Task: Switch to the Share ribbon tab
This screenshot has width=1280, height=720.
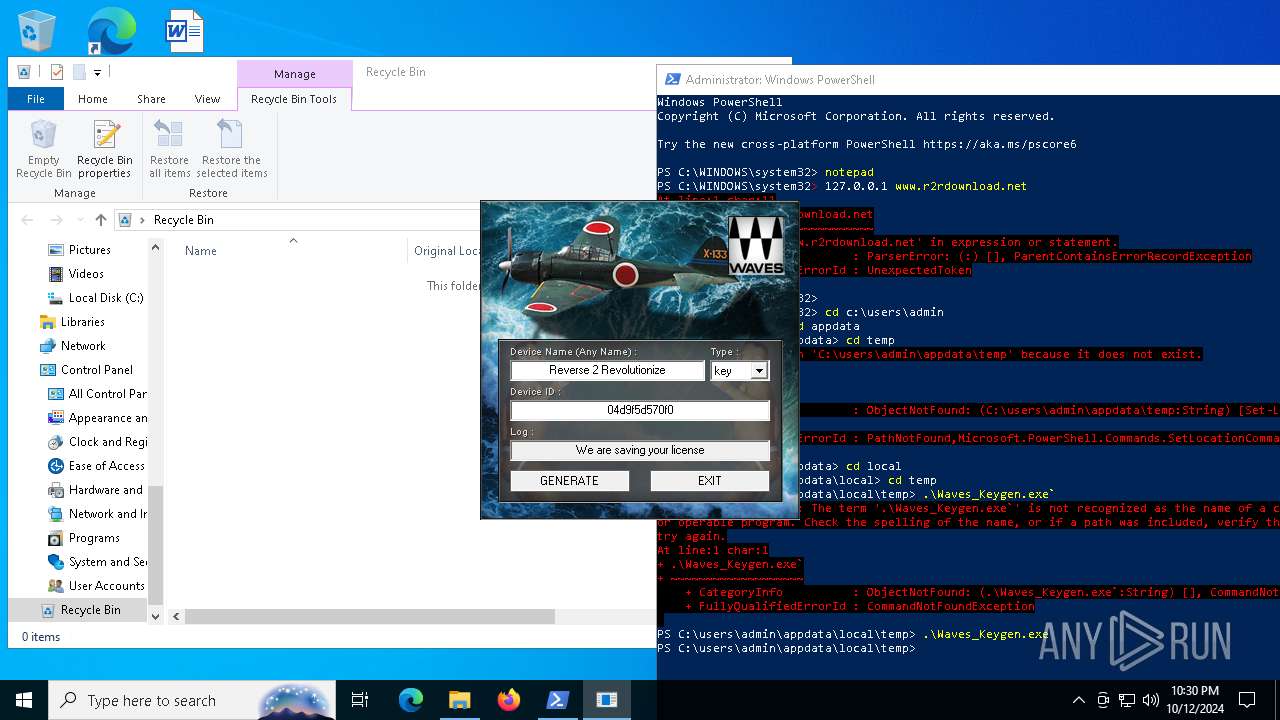Action: [x=151, y=99]
